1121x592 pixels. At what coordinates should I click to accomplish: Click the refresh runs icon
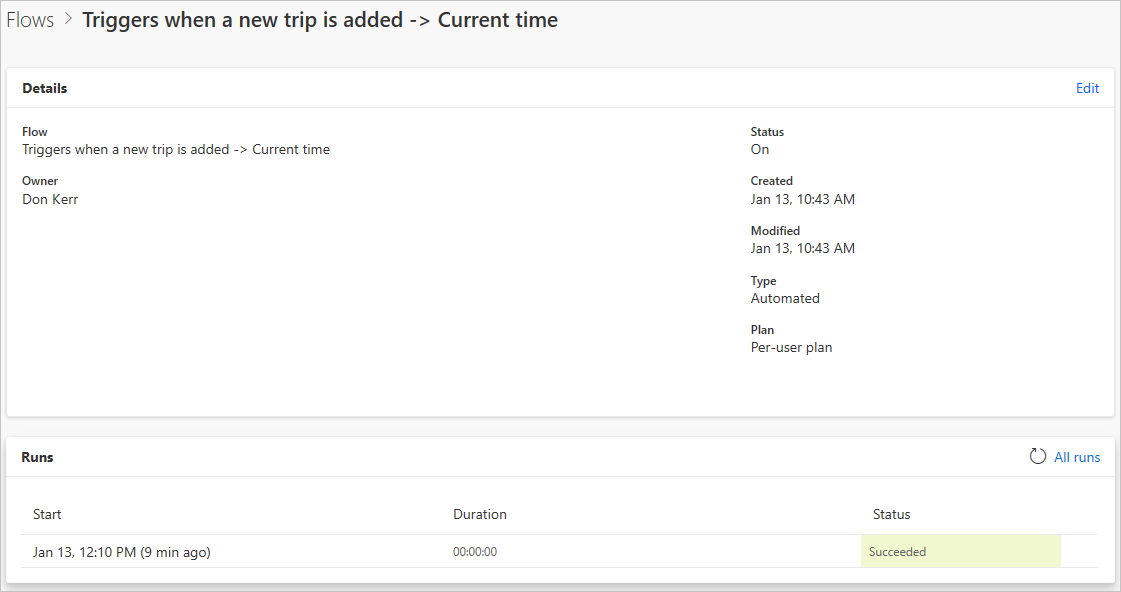[x=1037, y=456]
